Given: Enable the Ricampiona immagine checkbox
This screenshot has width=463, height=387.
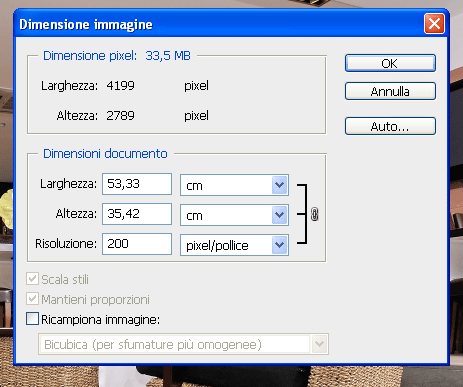Looking at the screenshot, I should 32,319.
